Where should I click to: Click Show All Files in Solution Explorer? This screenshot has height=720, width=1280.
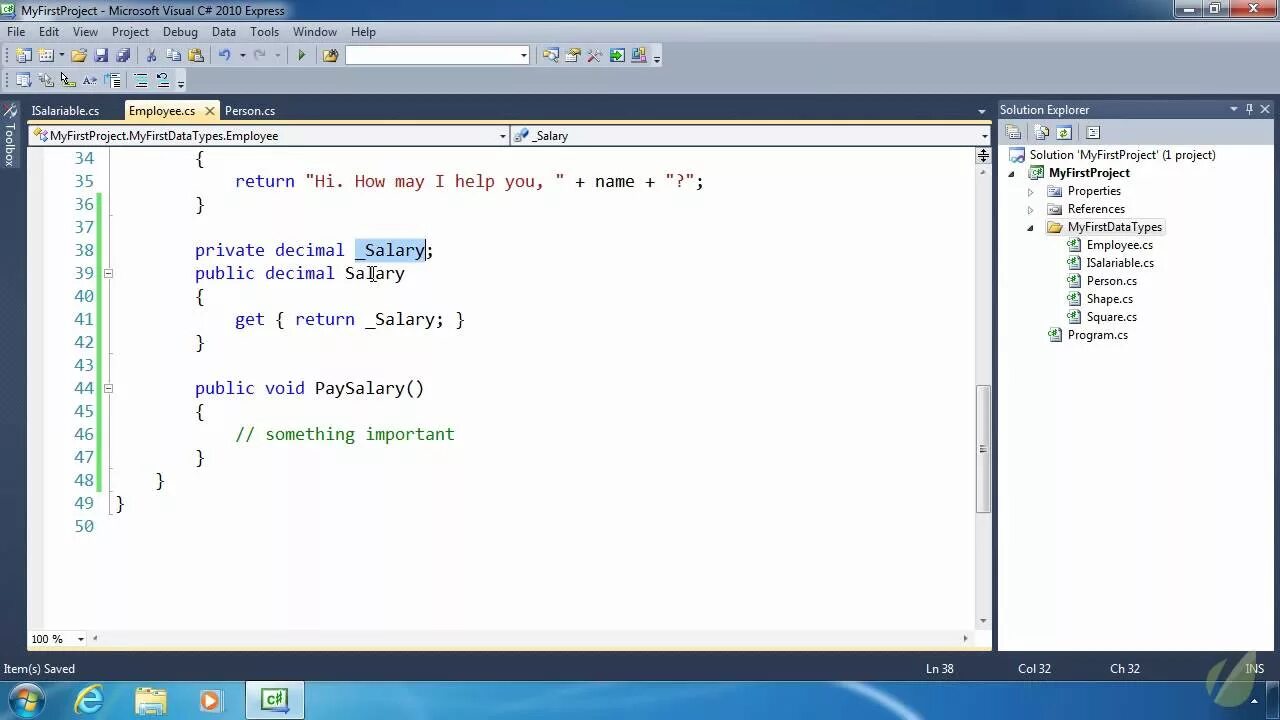coord(1042,132)
